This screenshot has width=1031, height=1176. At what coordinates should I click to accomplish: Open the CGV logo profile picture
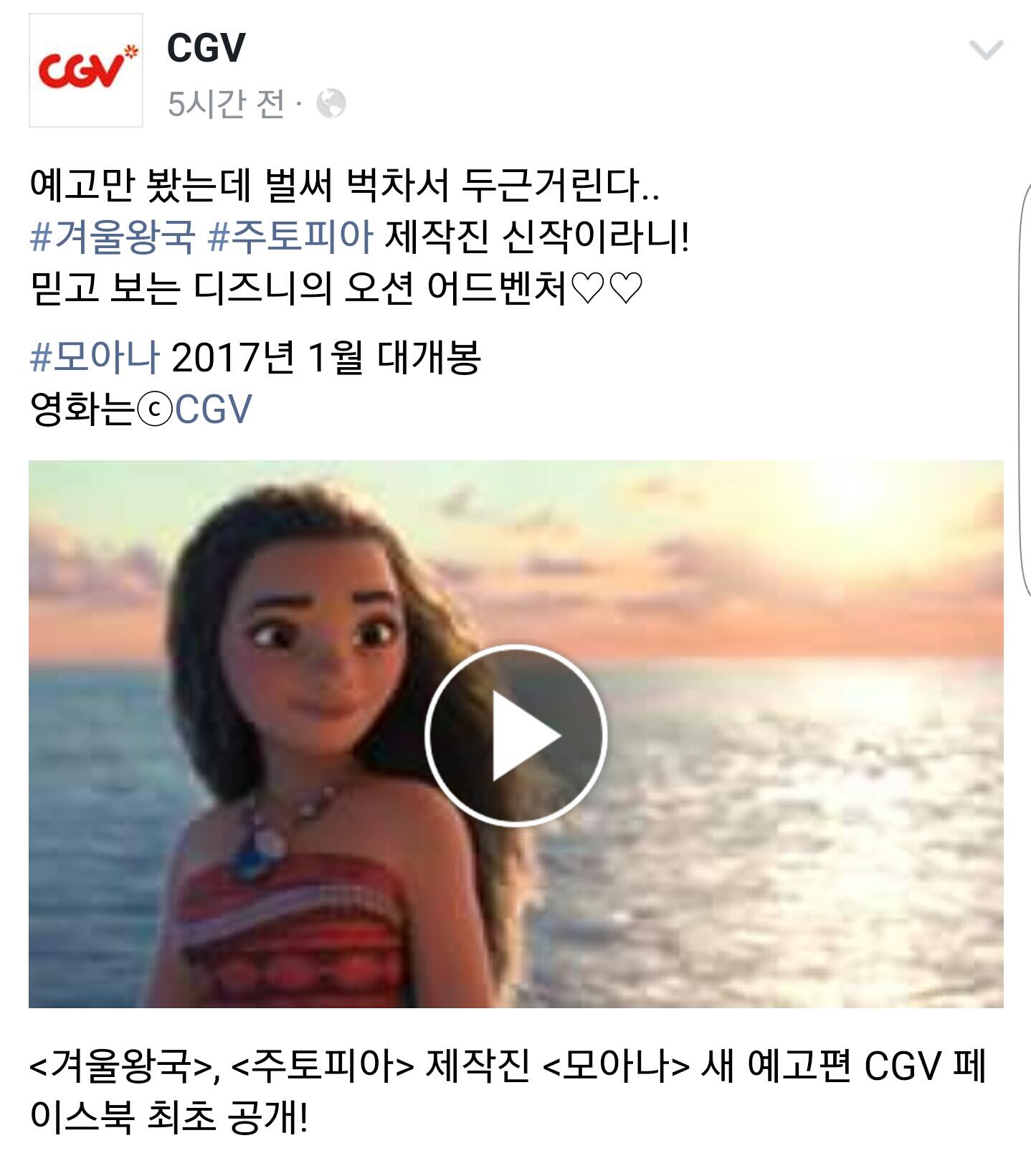point(86,70)
